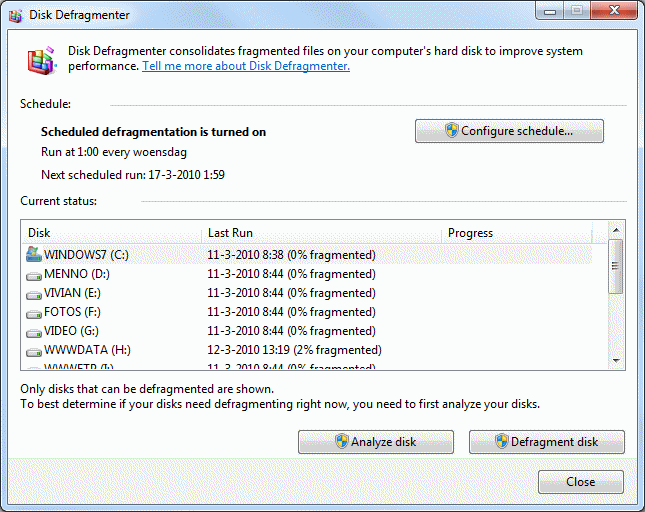Click 'Next scheduled run: 17-3-2010 1:59' text
645x512 pixels.
(132, 175)
